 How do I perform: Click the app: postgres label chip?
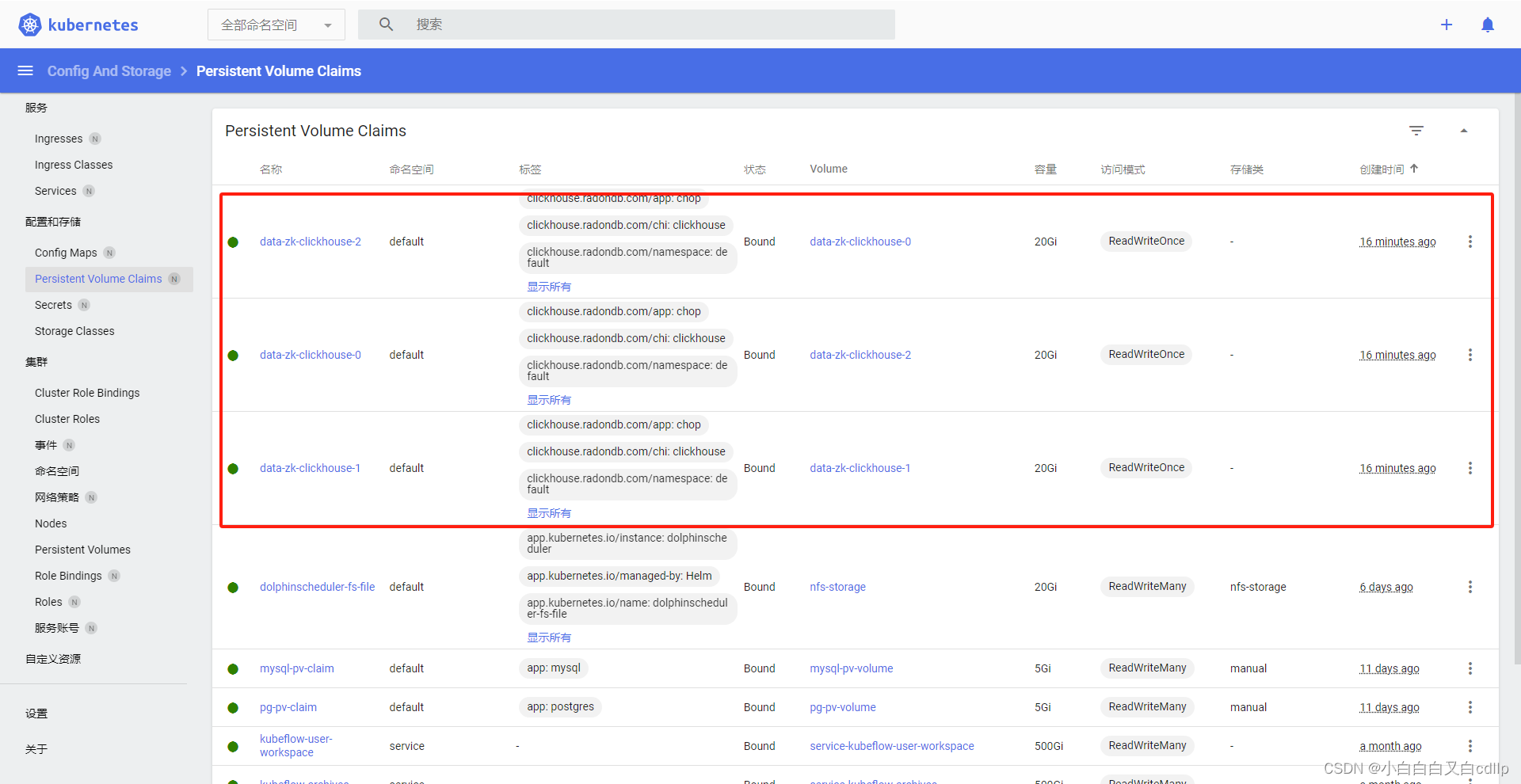pyautogui.click(x=560, y=706)
